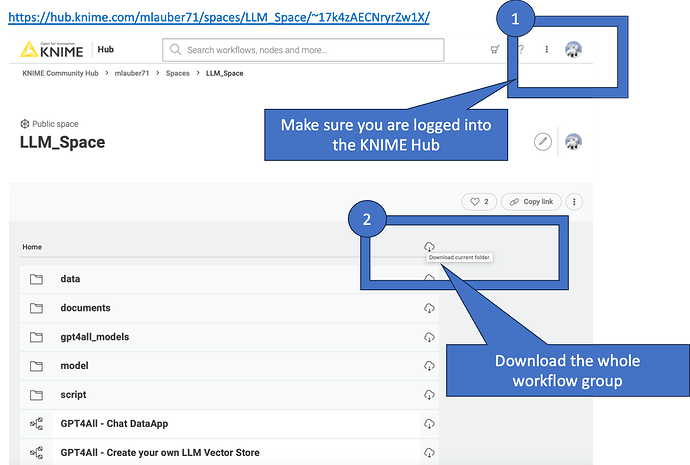Open the header three-dot menu

coord(547,49)
